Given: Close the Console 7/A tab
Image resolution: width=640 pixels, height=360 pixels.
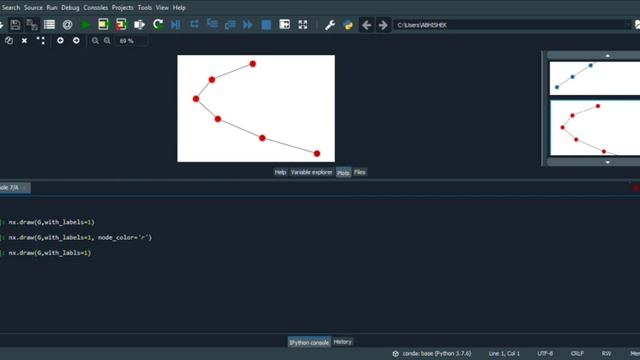Looking at the screenshot, I should pyautogui.click(x=25, y=188).
